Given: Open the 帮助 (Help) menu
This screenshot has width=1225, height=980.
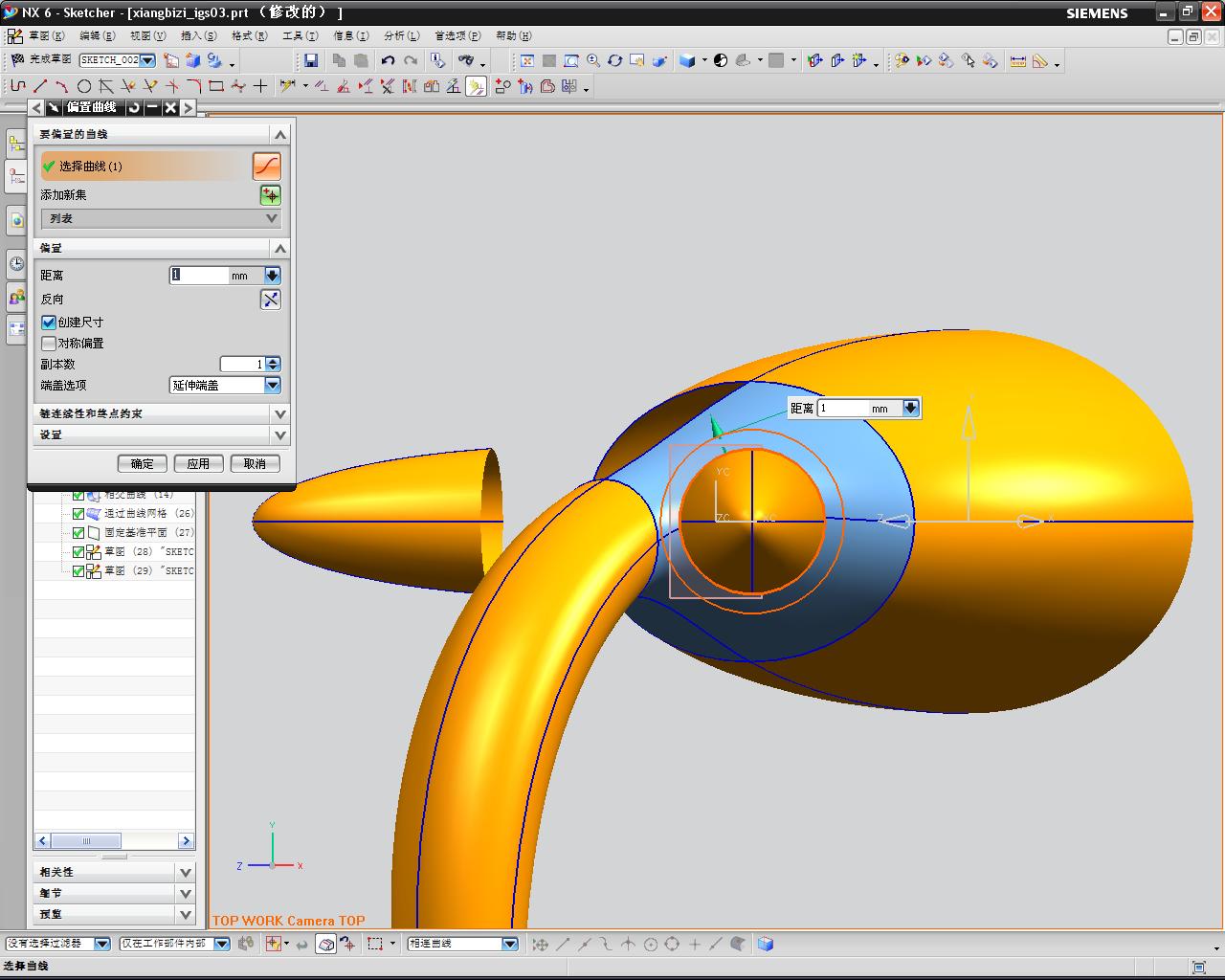Looking at the screenshot, I should coord(513,36).
